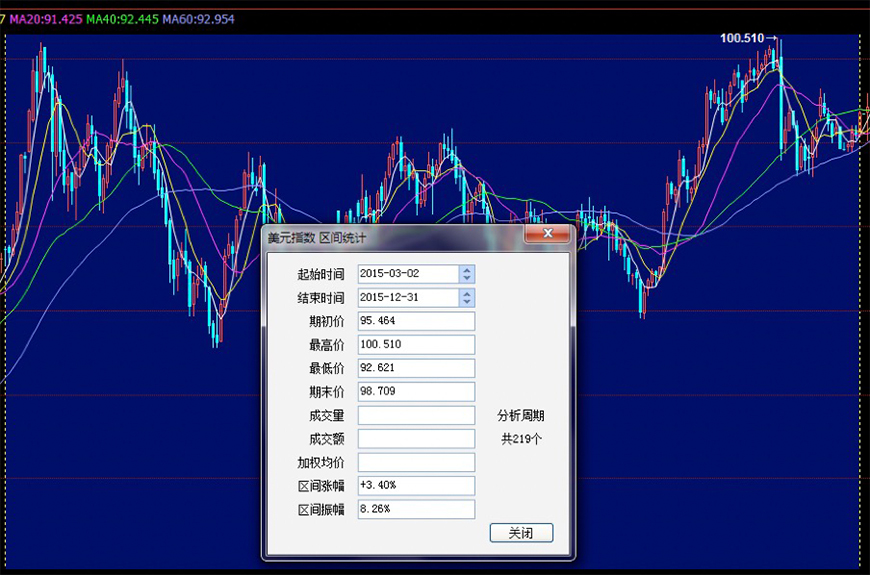Click the empty 成交量 field
This screenshot has height=575, width=870.
pyautogui.click(x=416, y=415)
